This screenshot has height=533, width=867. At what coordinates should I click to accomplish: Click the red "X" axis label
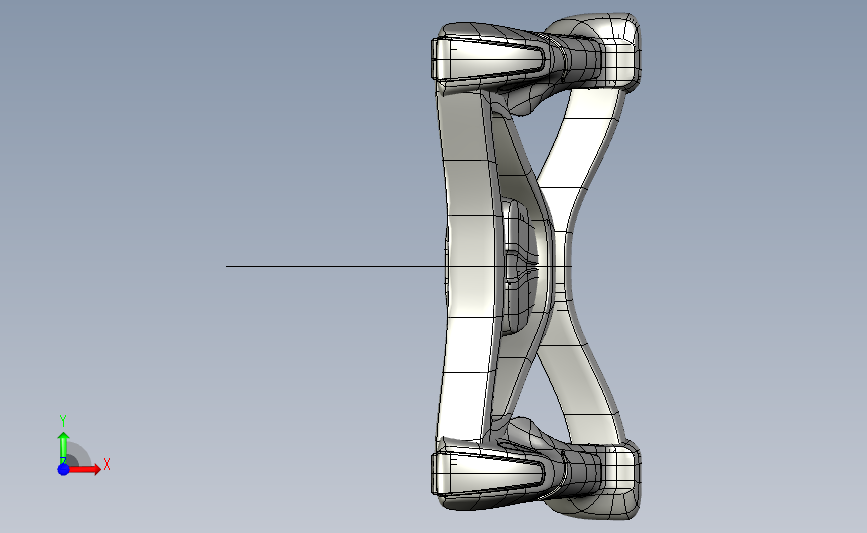107,464
